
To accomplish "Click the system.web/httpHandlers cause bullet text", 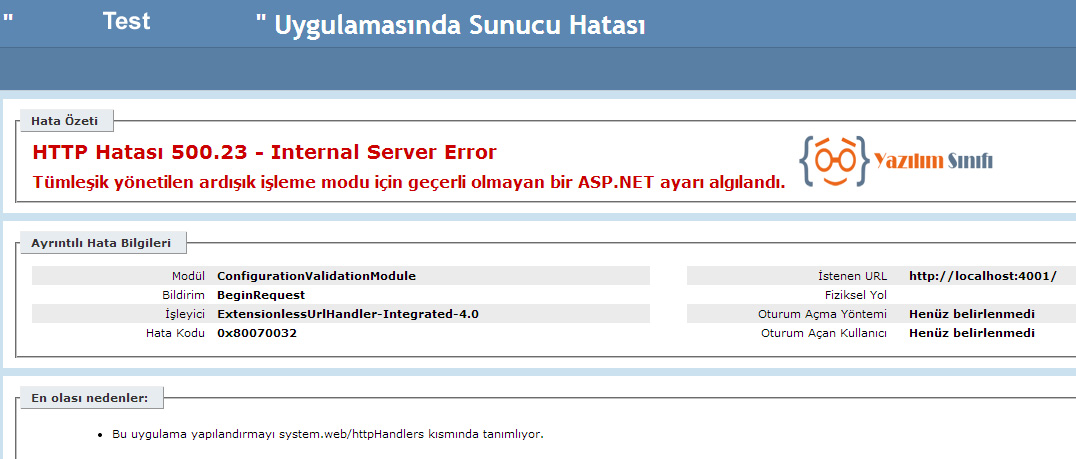I will (327, 435).
